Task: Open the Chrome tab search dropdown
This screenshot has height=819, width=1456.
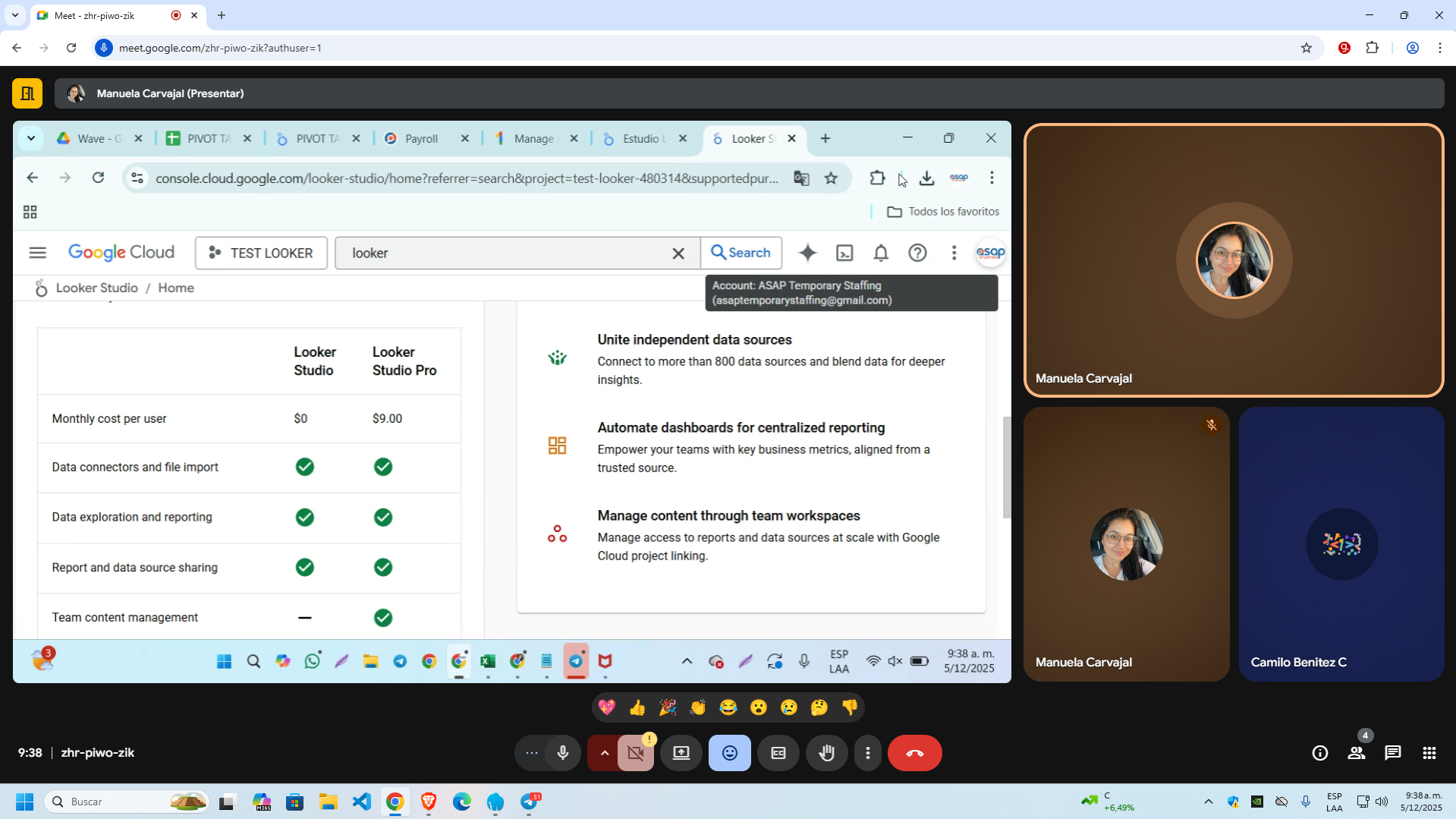Action: point(15,15)
